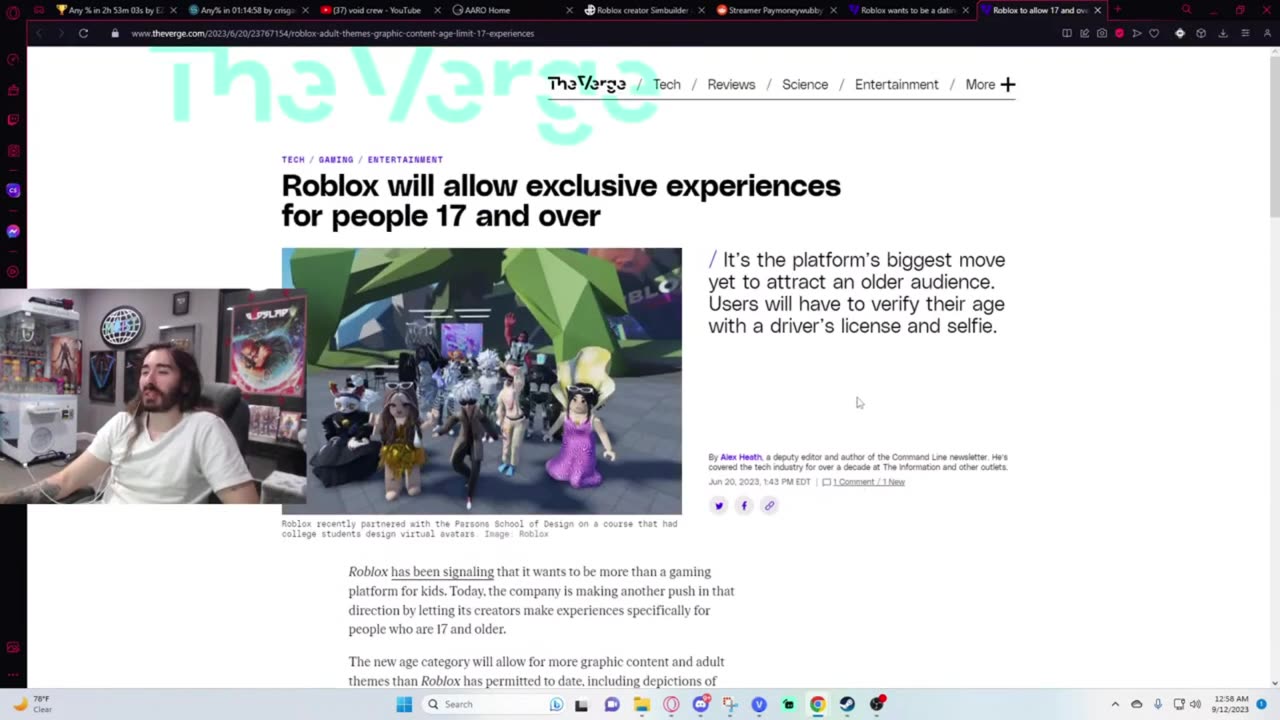Image resolution: width=1280 pixels, height=720 pixels.
Task: Switch to Roblox creator Simbuilder tab
Action: point(643,10)
